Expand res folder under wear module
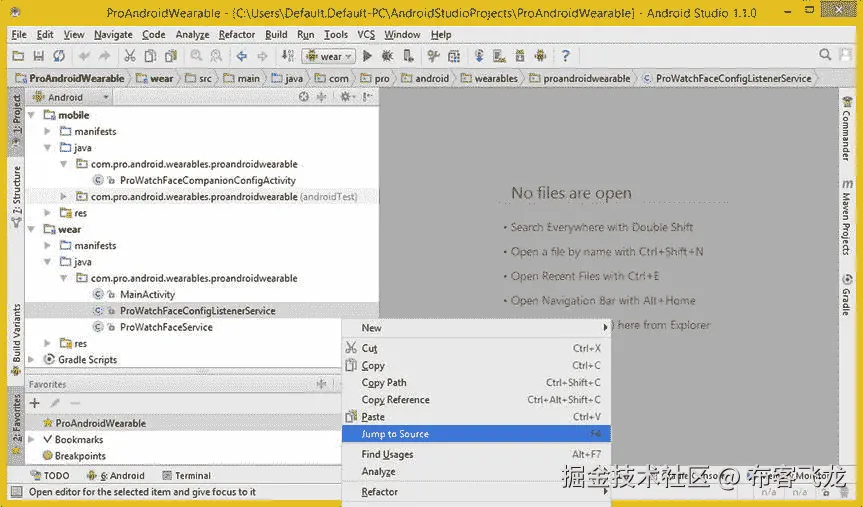This screenshot has height=507, width=863. (47, 344)
